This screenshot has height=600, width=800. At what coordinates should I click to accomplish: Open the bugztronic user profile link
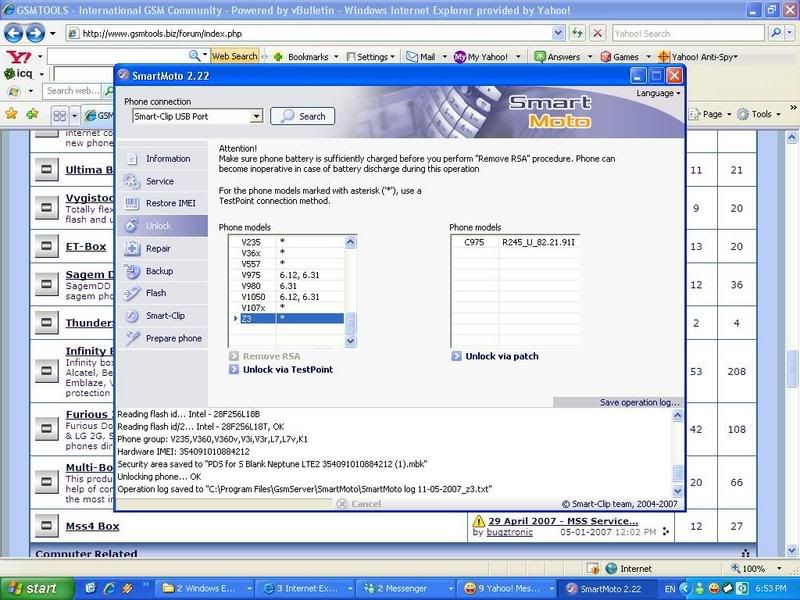pos(509,532)
